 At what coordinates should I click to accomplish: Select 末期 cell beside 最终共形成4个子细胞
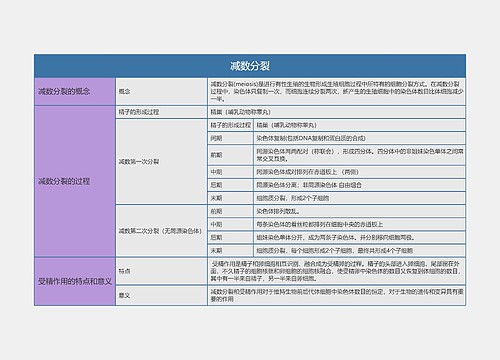230,250
